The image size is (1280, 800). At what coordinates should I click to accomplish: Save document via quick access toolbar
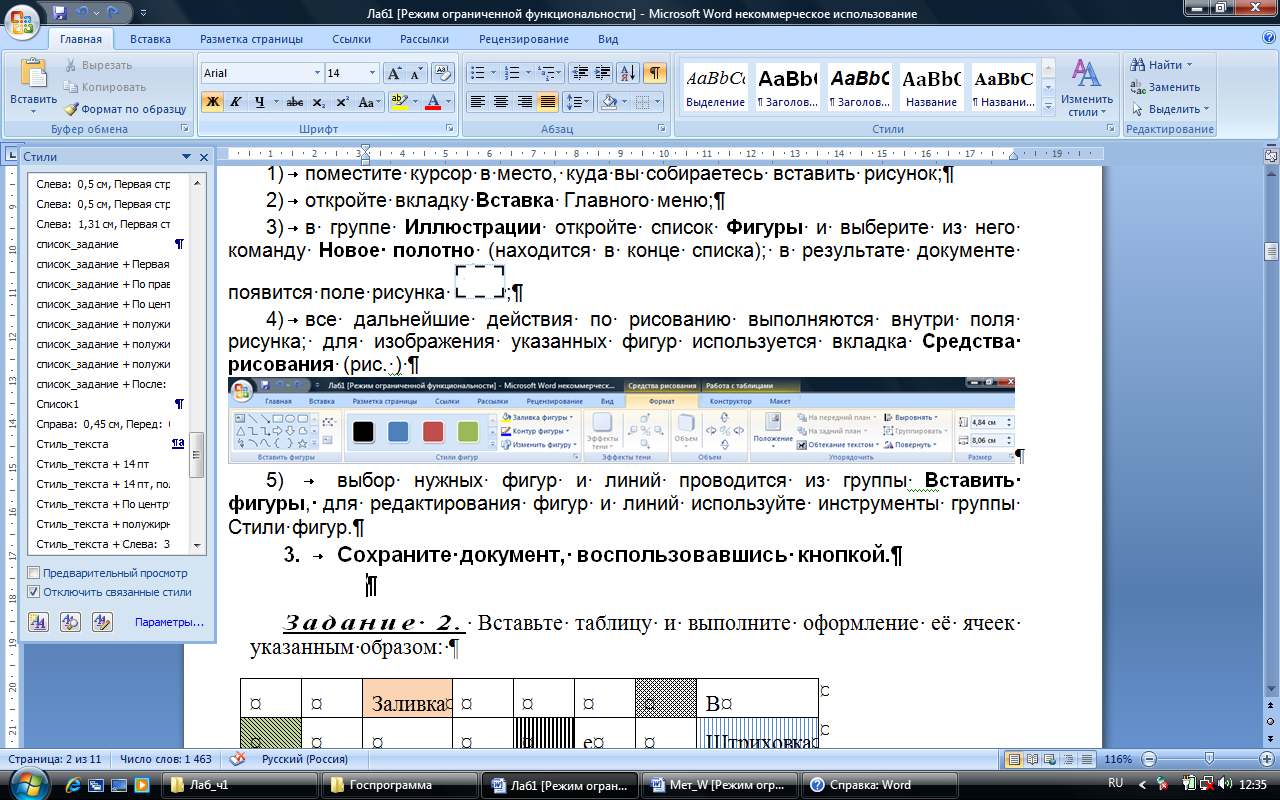[x=60, y=12]
